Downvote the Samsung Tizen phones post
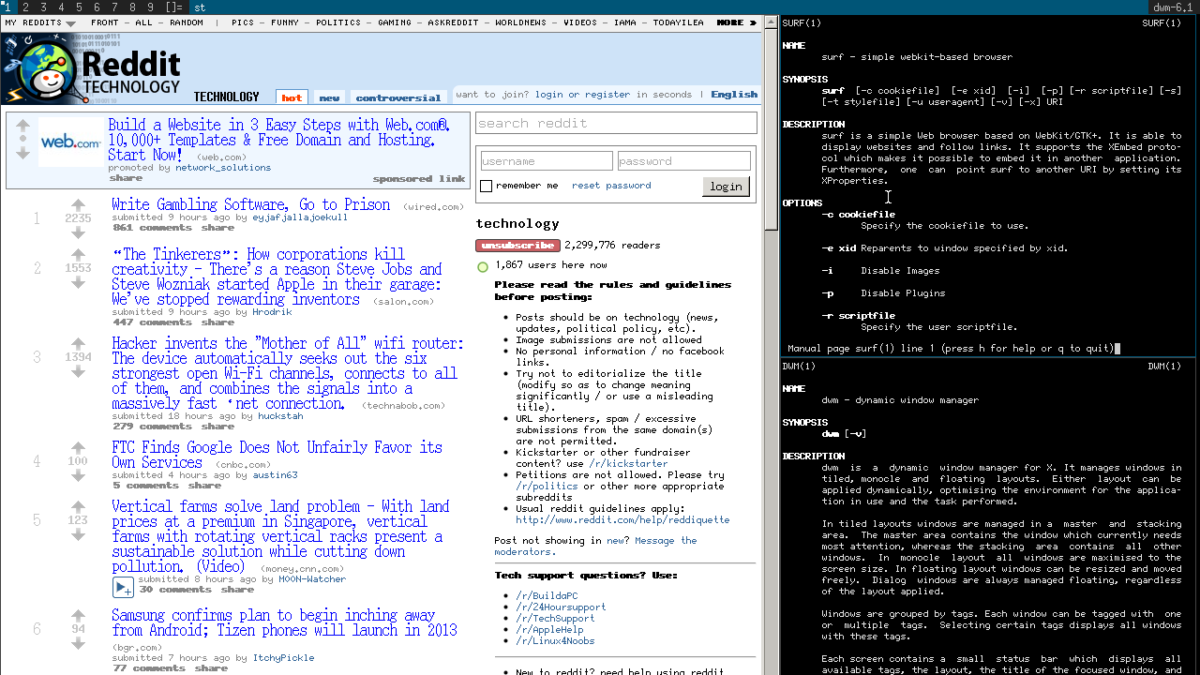1200x675 pixels. (x=78, y=644)
